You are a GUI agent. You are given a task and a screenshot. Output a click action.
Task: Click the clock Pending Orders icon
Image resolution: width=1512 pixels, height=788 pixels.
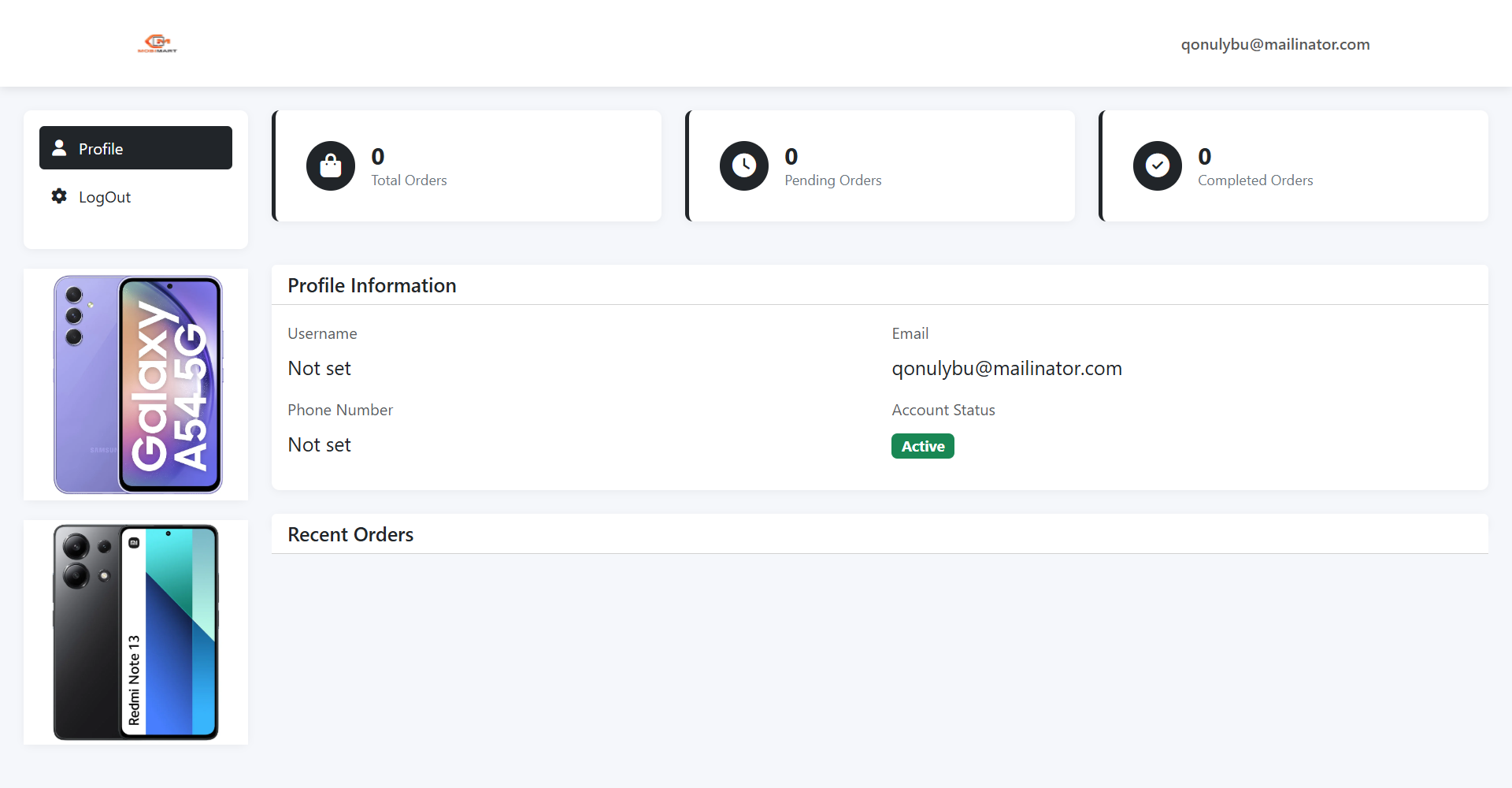(744, 165)
